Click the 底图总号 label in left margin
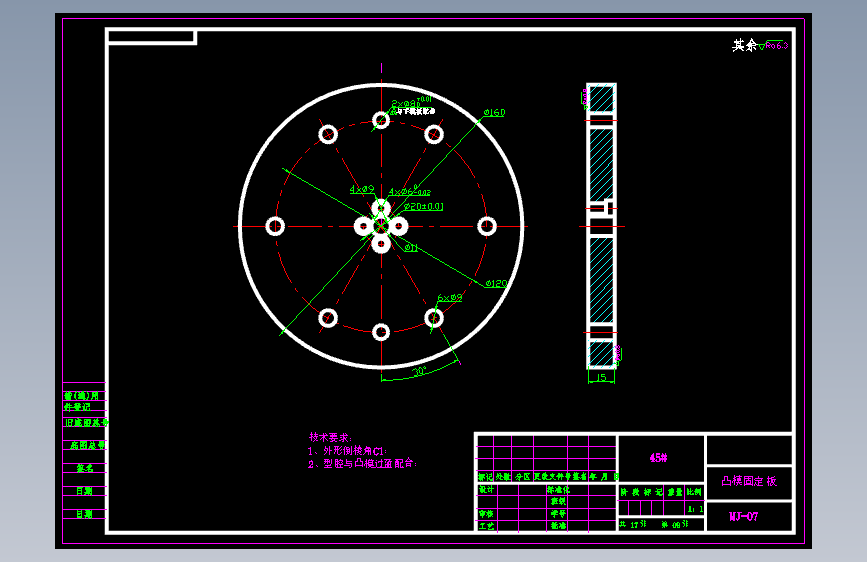 pos(87,445)
